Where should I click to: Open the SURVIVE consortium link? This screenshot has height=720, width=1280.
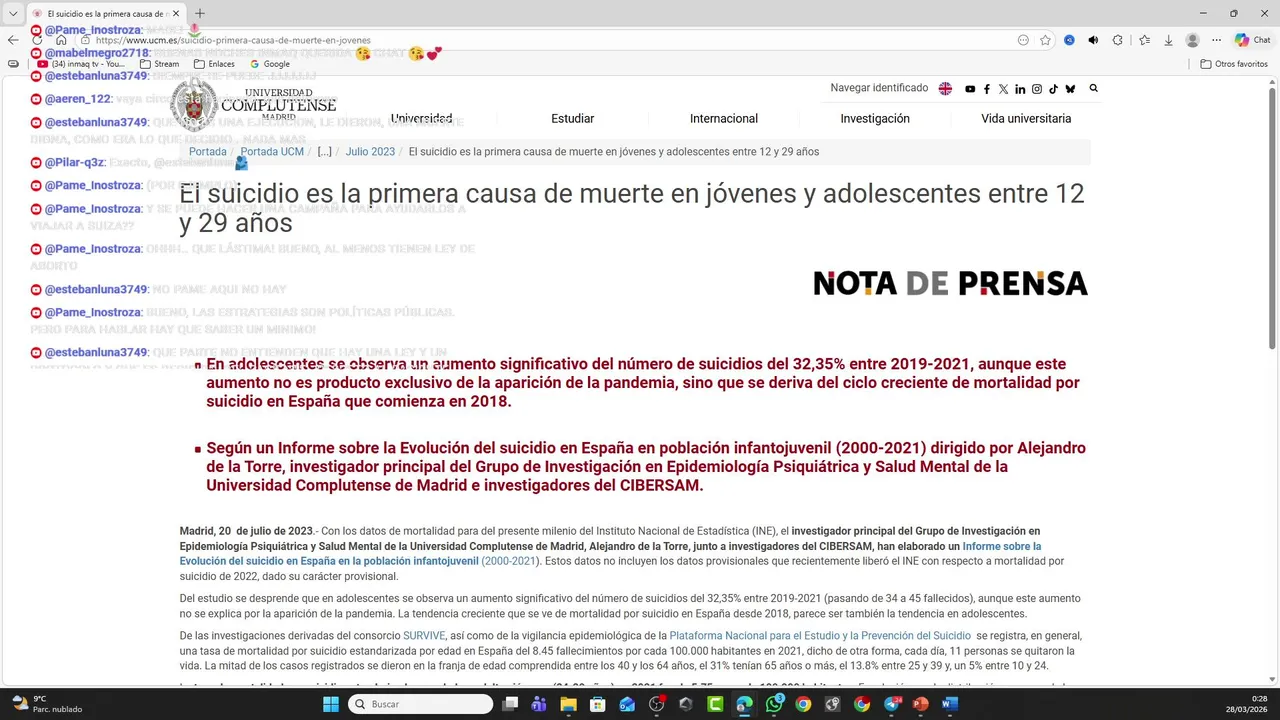[x=424, y=636]
